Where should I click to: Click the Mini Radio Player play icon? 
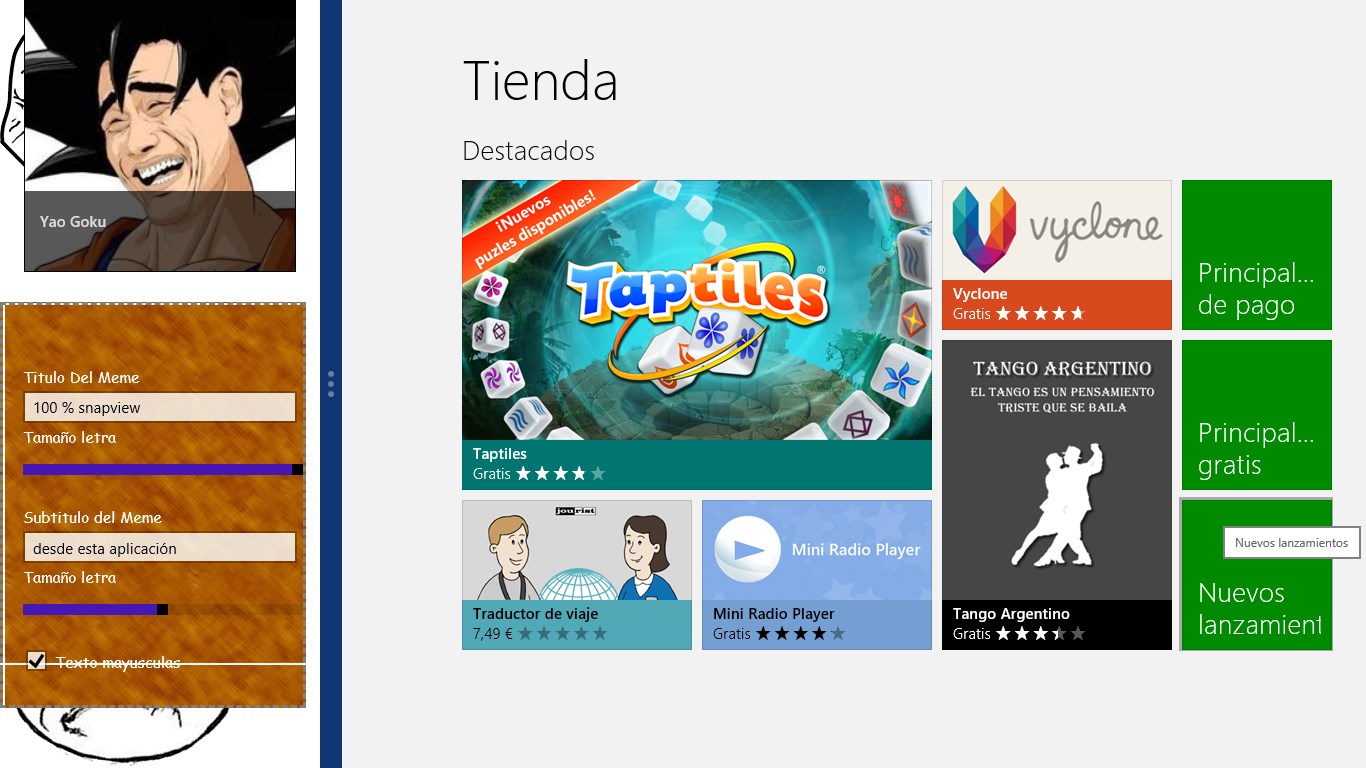tap(748, 549)
